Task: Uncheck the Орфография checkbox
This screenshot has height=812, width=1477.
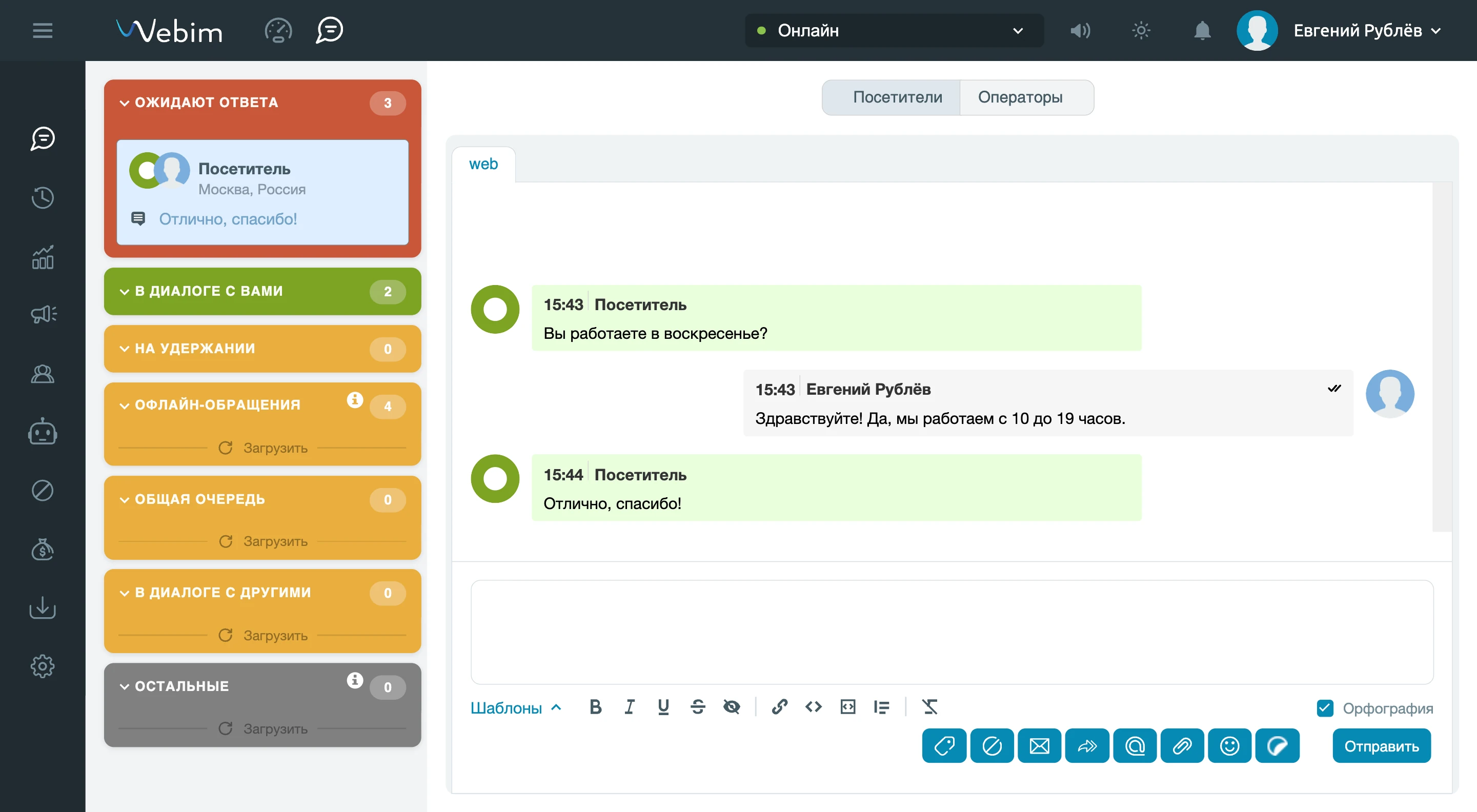Action: (1325, 709)
